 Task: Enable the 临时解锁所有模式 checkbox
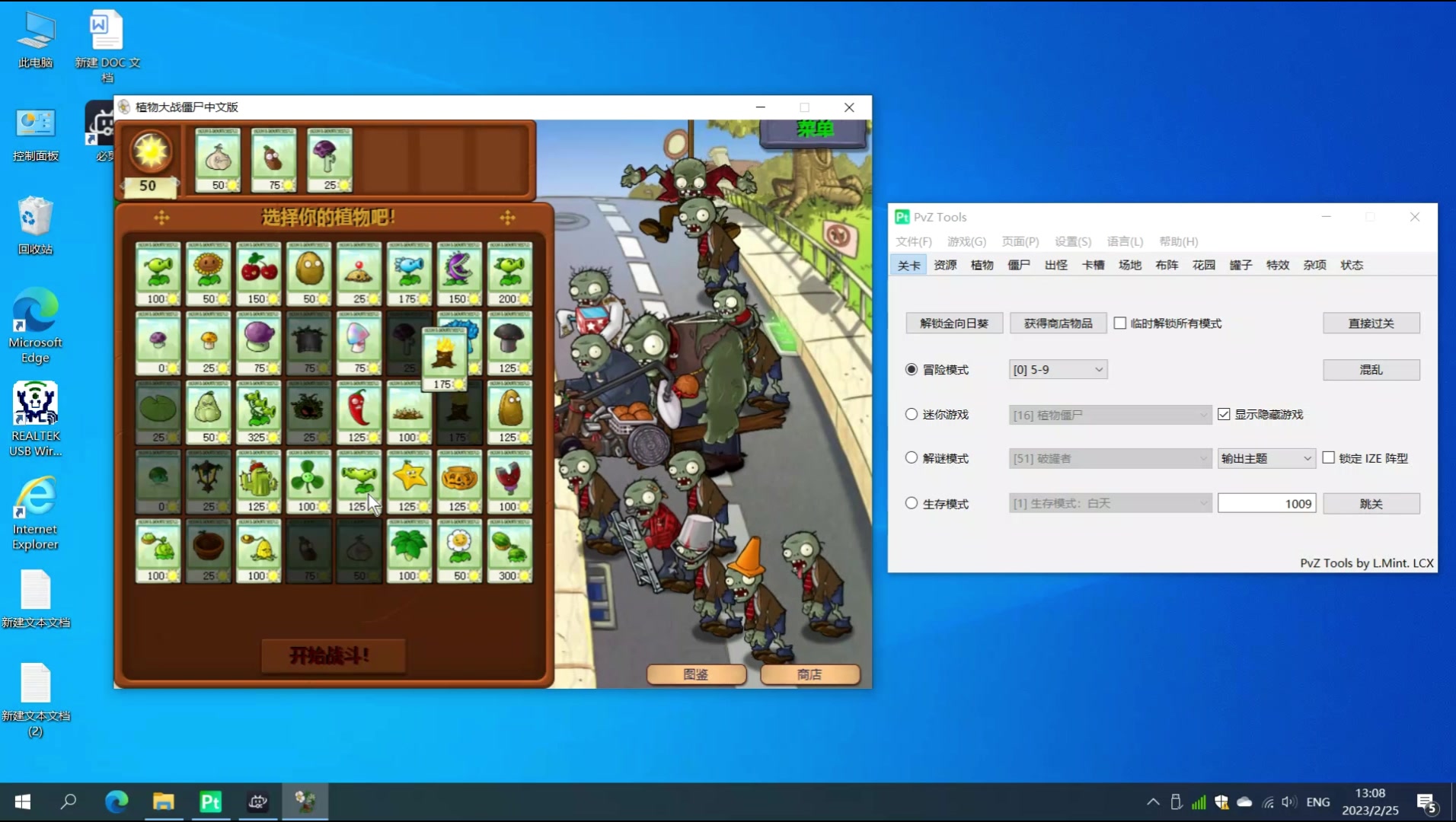(1120, 323)
